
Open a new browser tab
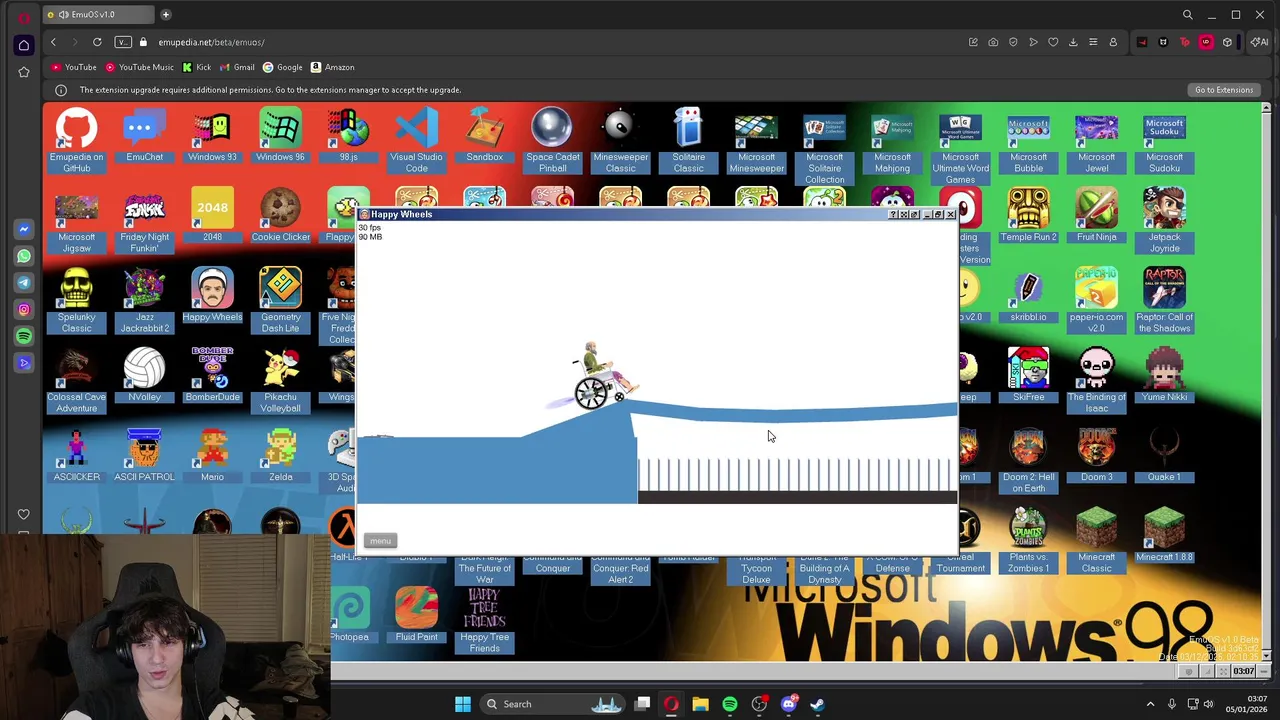coord(166,15)
